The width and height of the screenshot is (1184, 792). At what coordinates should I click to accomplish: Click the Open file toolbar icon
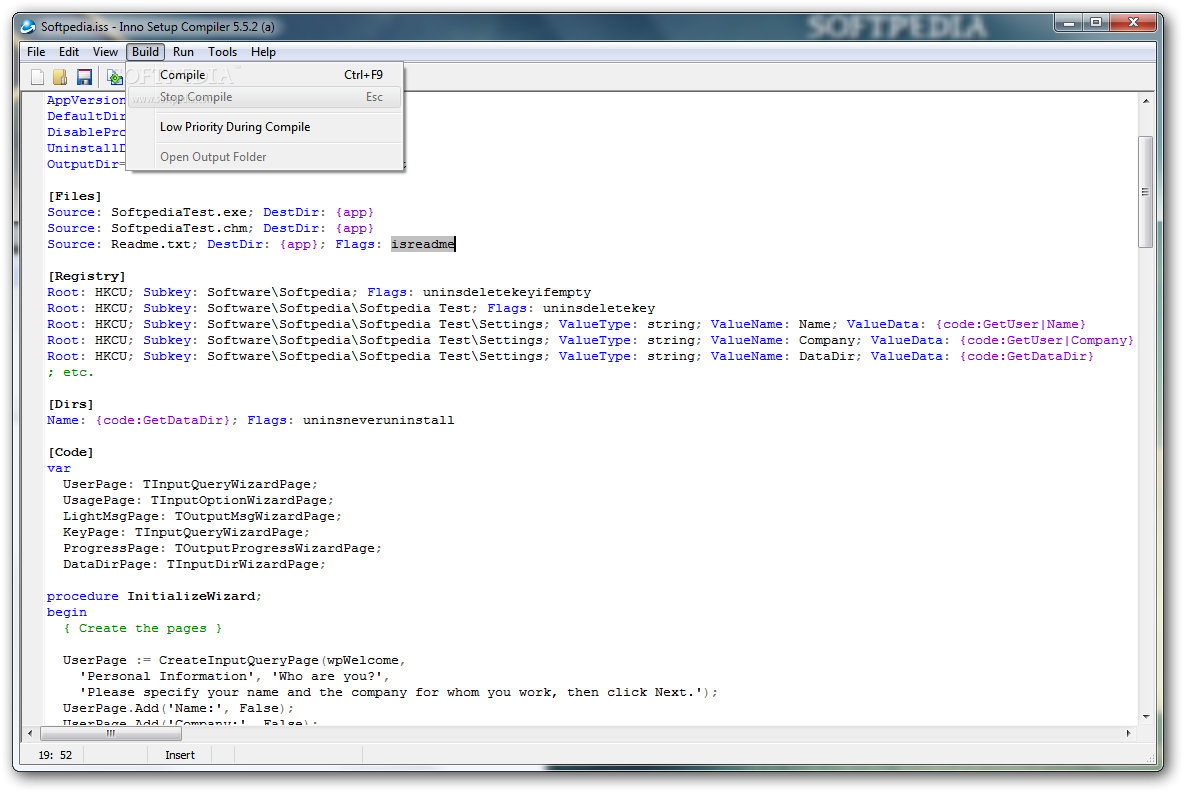pyautogui.click(x=60, y=77)
